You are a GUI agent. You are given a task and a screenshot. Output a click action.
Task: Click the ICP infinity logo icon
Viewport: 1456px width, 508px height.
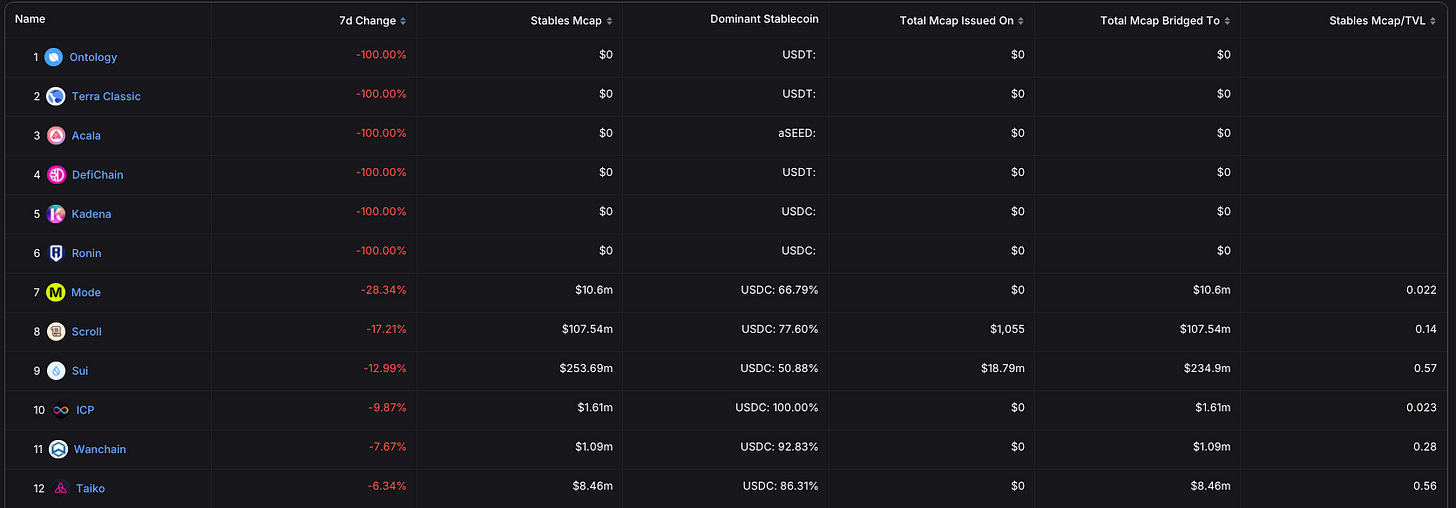61,410
